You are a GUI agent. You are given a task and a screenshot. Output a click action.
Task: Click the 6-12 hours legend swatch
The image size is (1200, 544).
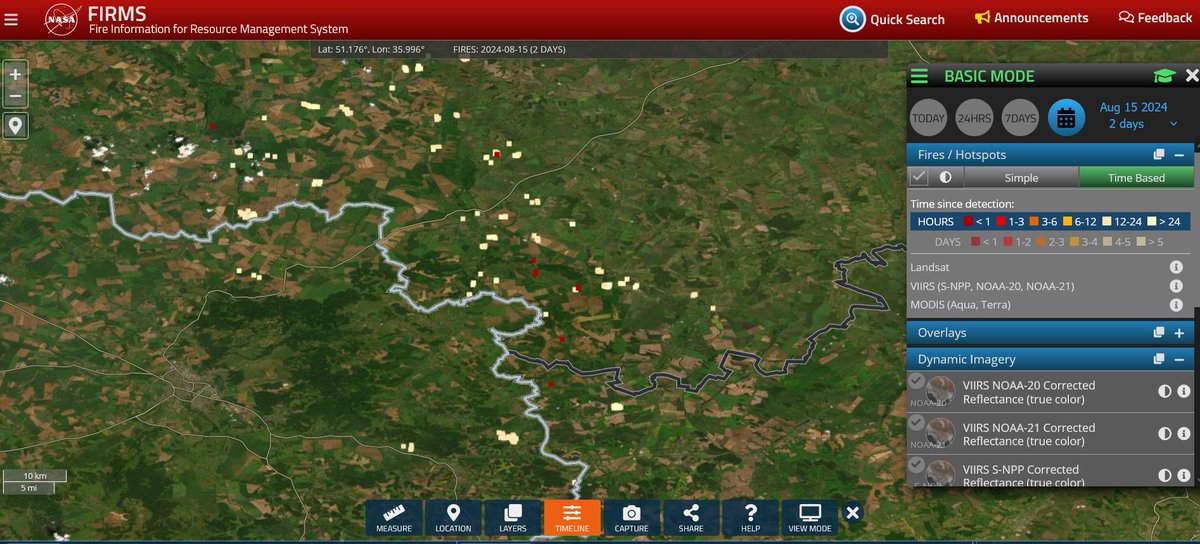(1067, 221)
